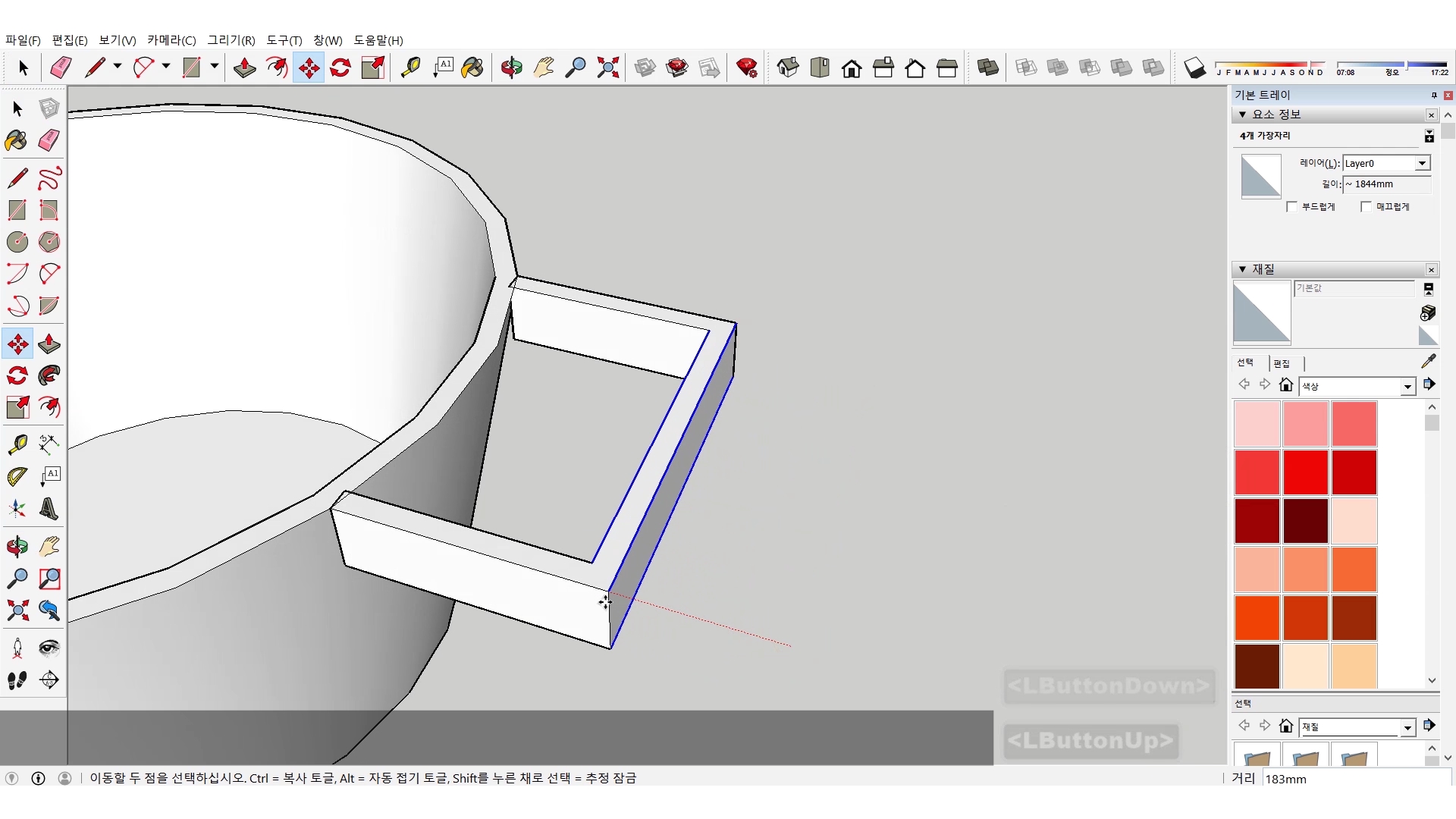Enable the 매끄럽게 checkbox
Image resolution: width=1456 pixels, height=819 pixels.
pyautogui.click(x=1367, y=206)
